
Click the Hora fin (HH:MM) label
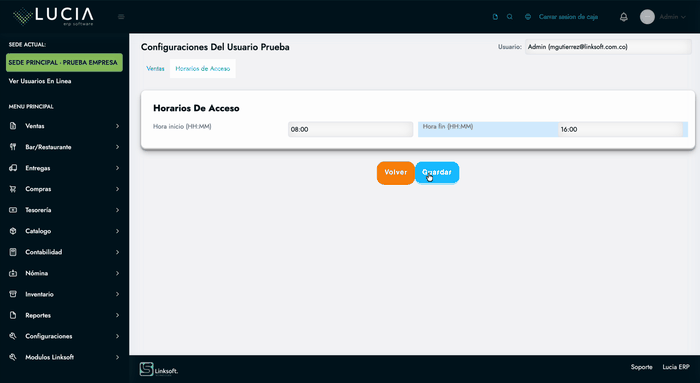[x=448, y=126]
